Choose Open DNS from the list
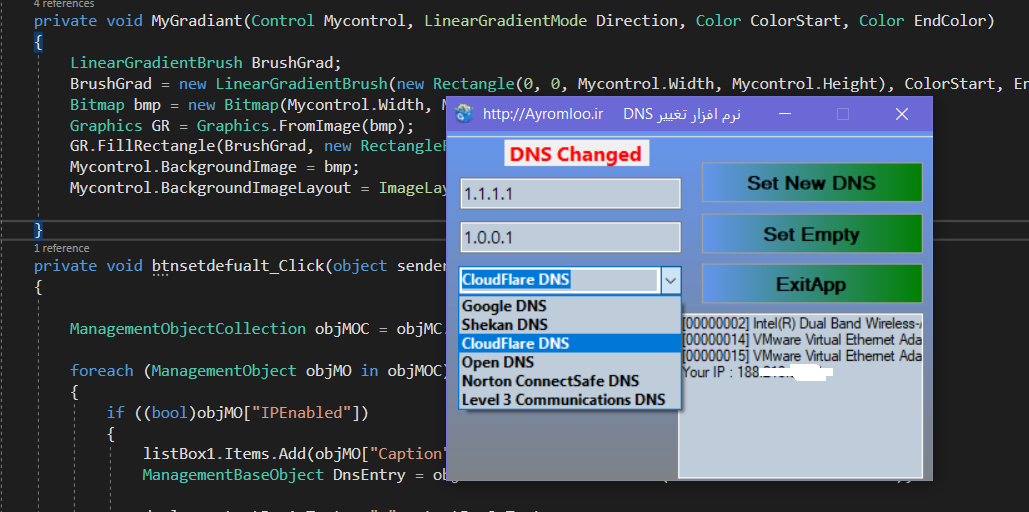 (x=570, y=362)
